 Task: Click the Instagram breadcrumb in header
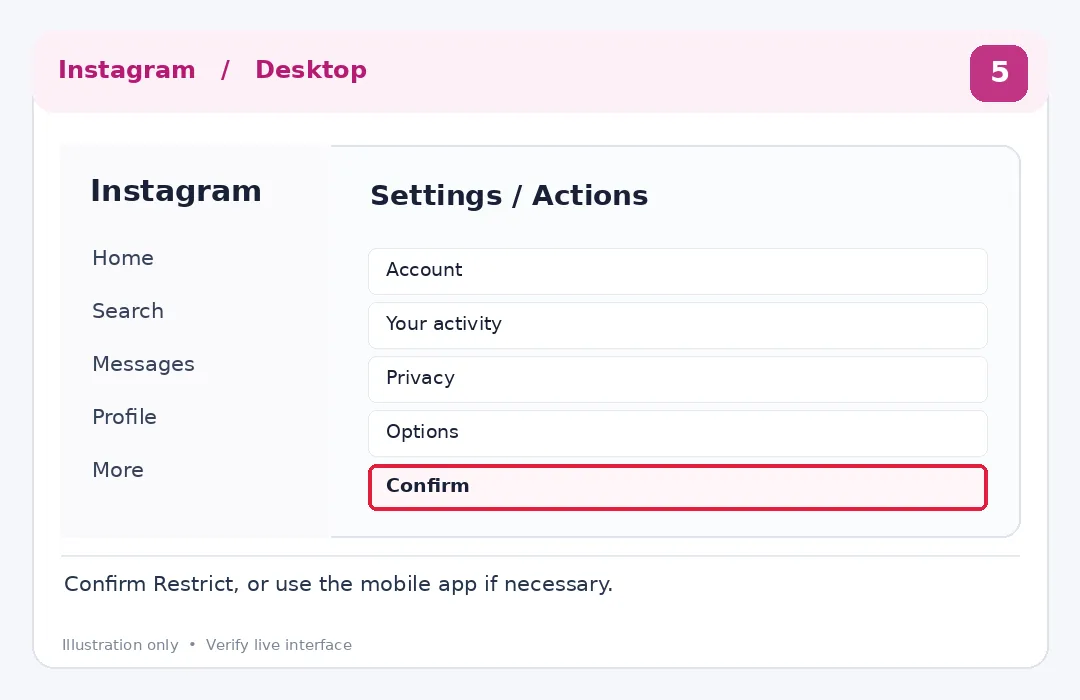(x=127, y=70)
